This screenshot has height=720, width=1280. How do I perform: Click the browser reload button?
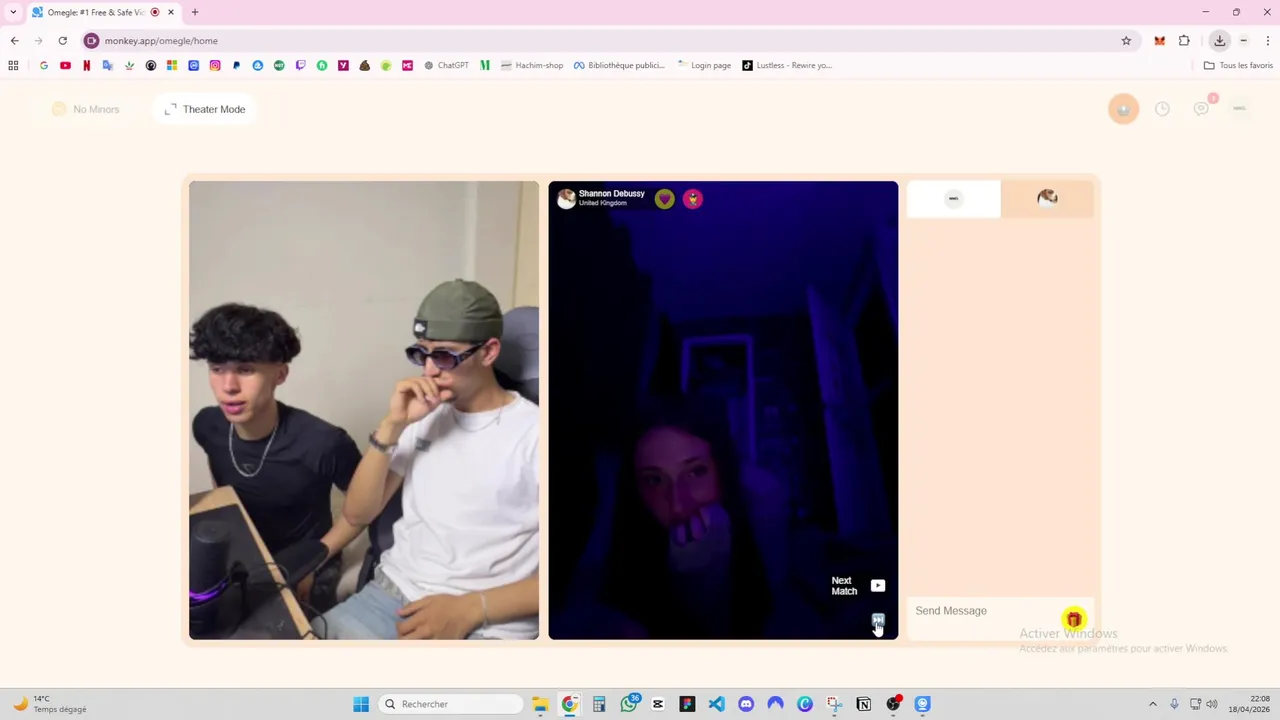(x=63, y=41)
